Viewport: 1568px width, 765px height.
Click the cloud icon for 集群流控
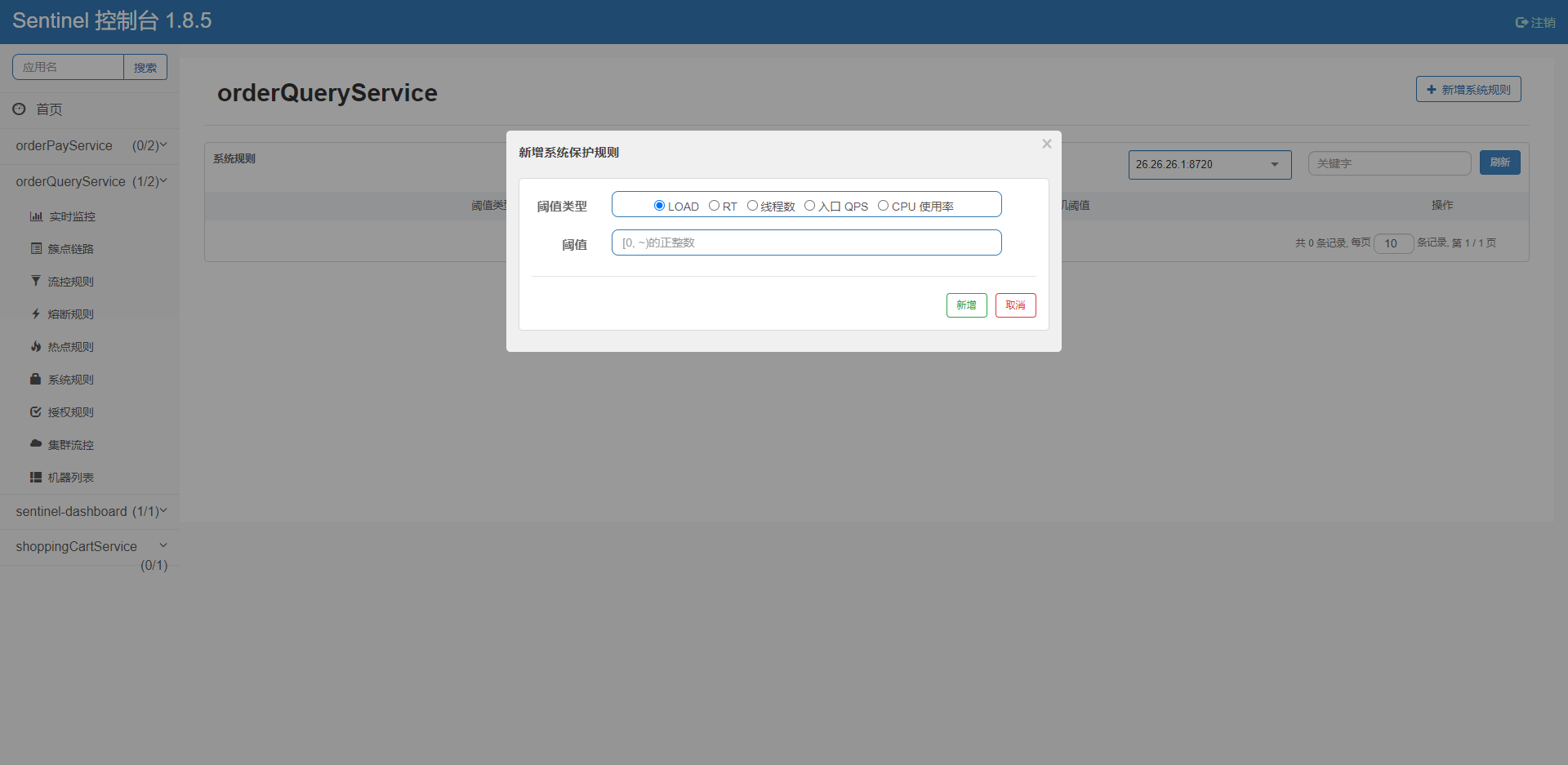[36, 443]
